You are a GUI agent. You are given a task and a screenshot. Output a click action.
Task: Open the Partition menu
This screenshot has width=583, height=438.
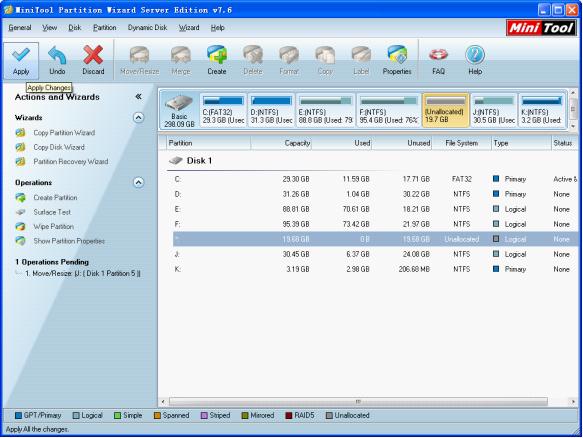pyautogui.click(x=104, y=28)
